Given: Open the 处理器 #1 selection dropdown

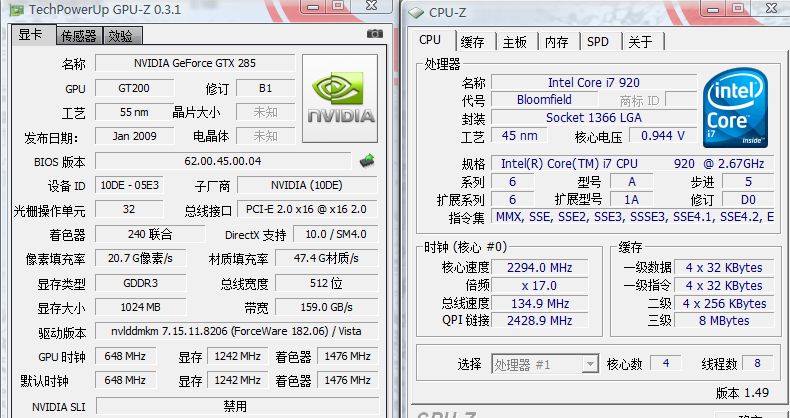Looking at the screenshot, I should (x=545, y=363).
